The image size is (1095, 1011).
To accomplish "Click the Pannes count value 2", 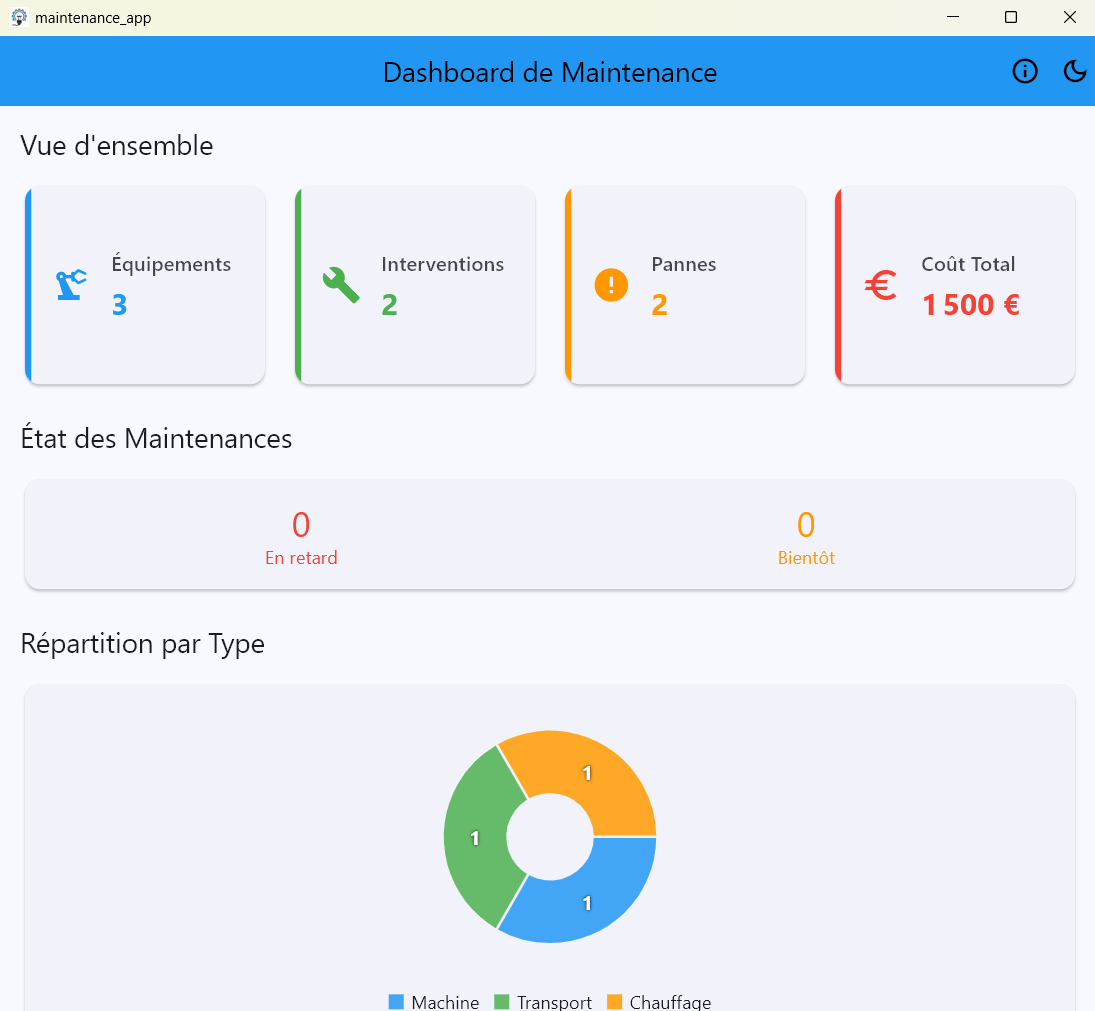I will (659, 304).
